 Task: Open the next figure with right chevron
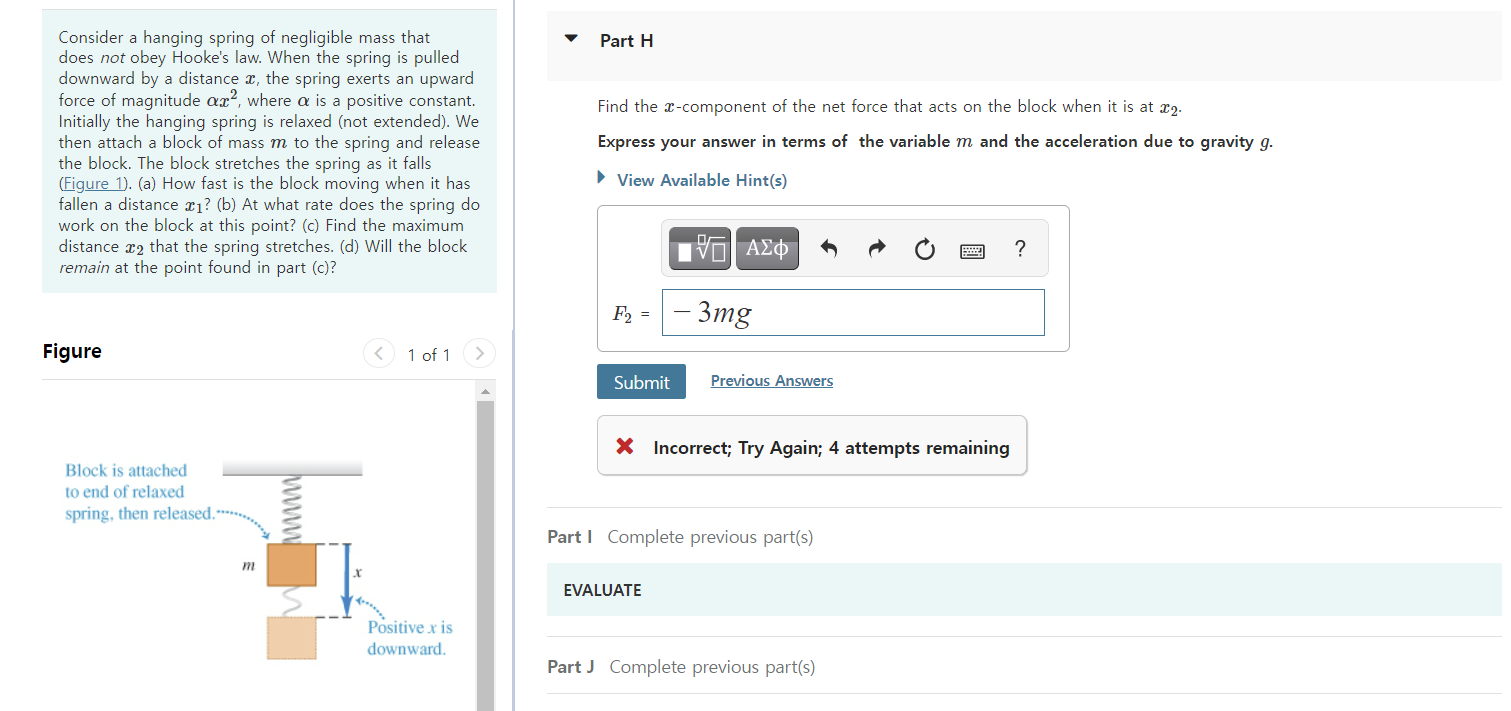tap(479, 353)
